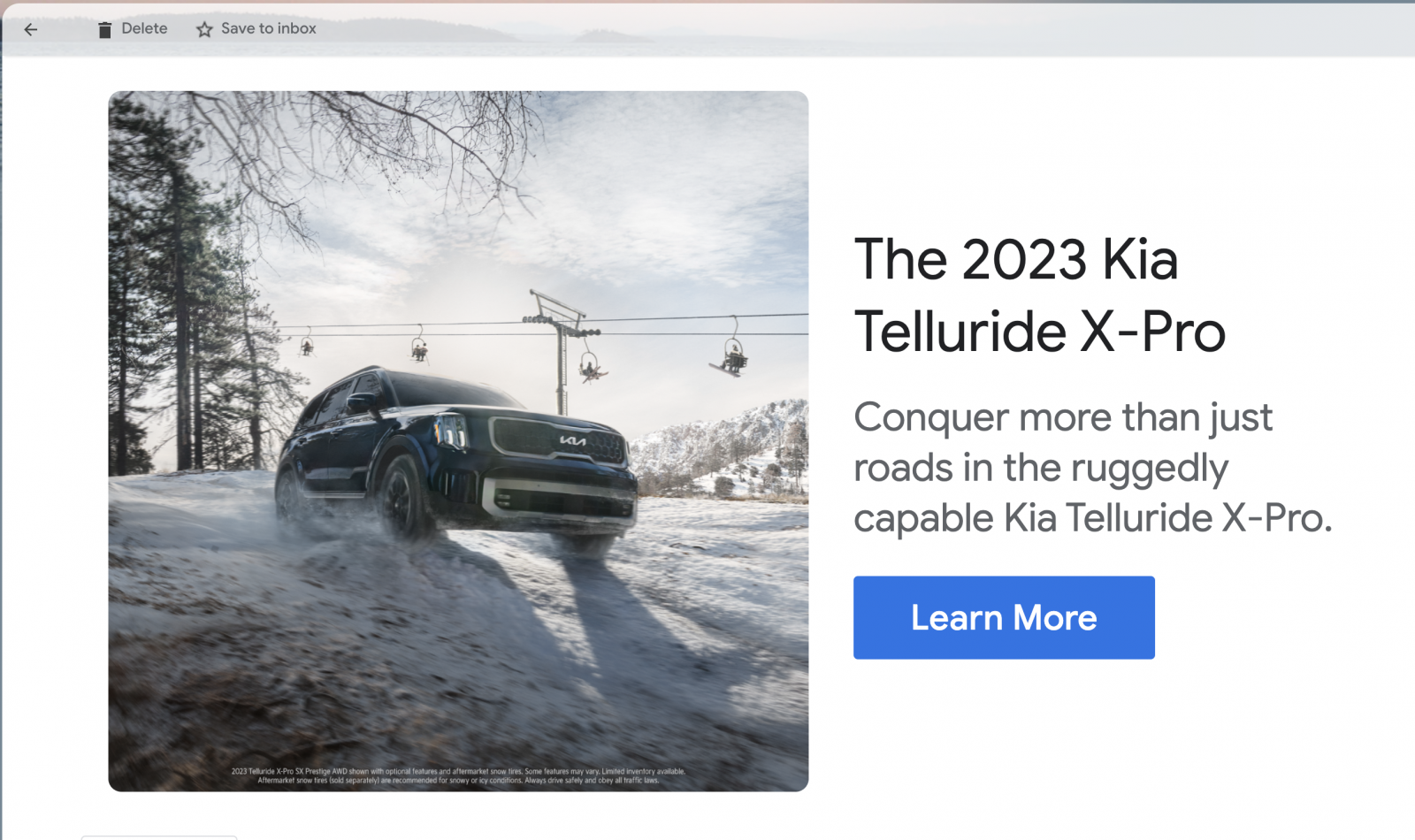
Task: Click the headline The 2023 Kia Telluride X-Pro
Action: point(1040,295)
